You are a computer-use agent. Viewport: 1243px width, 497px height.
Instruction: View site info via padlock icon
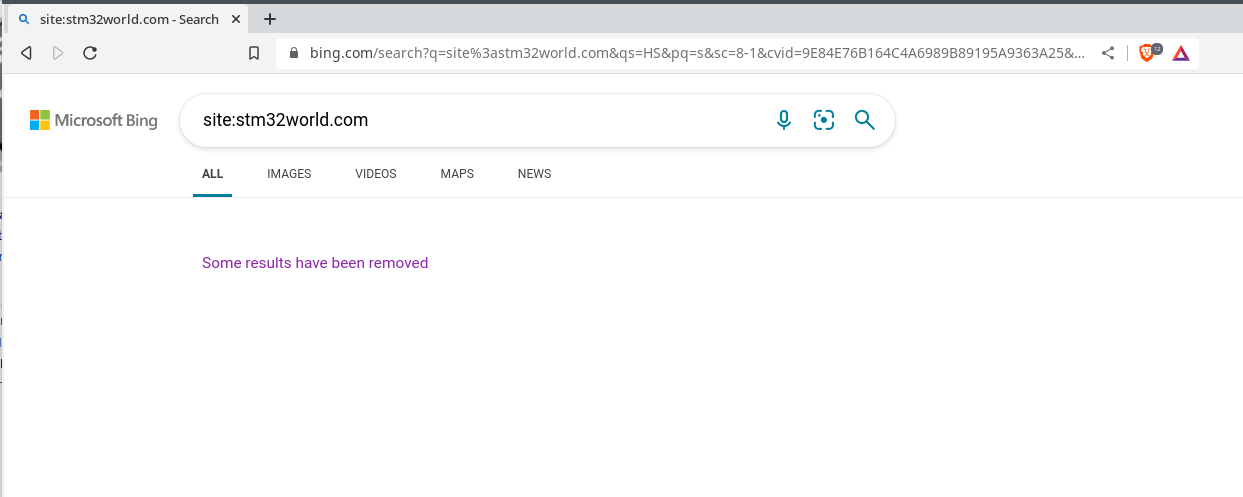[x=294, y=54]
